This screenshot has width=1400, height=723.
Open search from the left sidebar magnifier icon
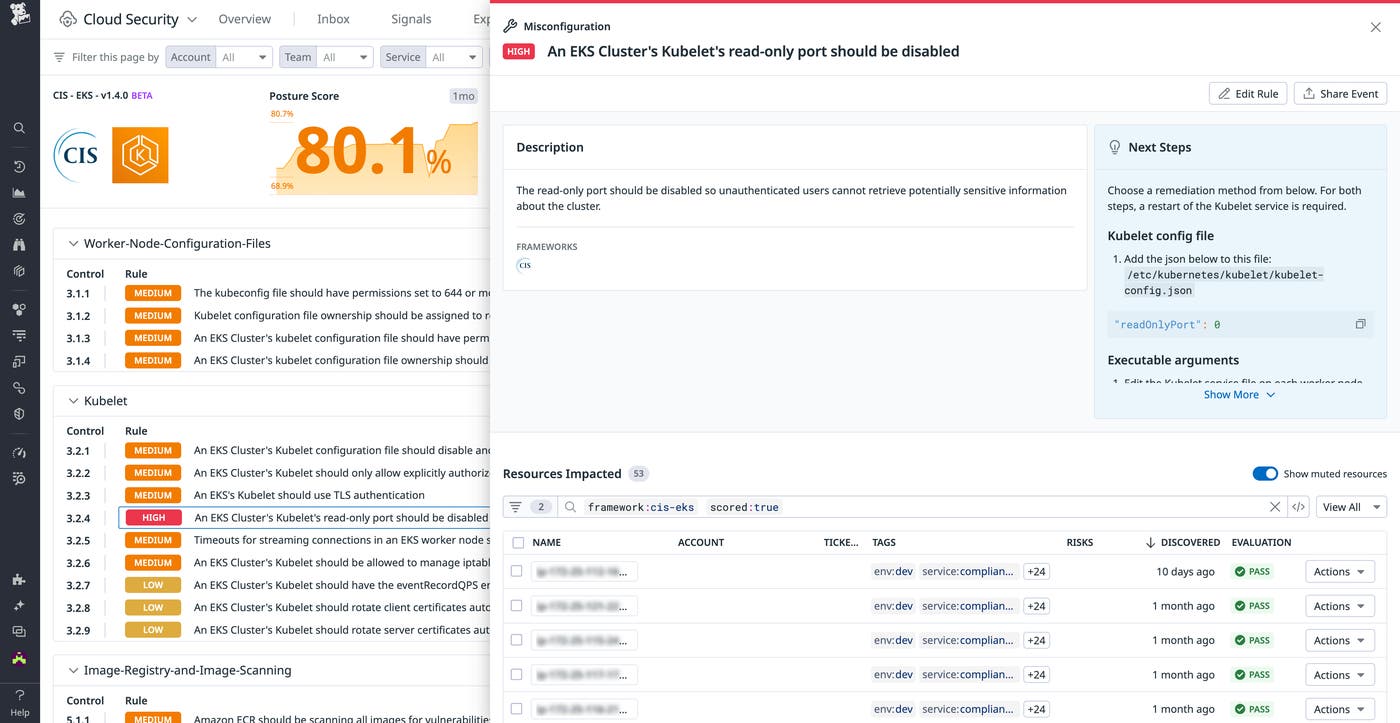coord(18,128)
